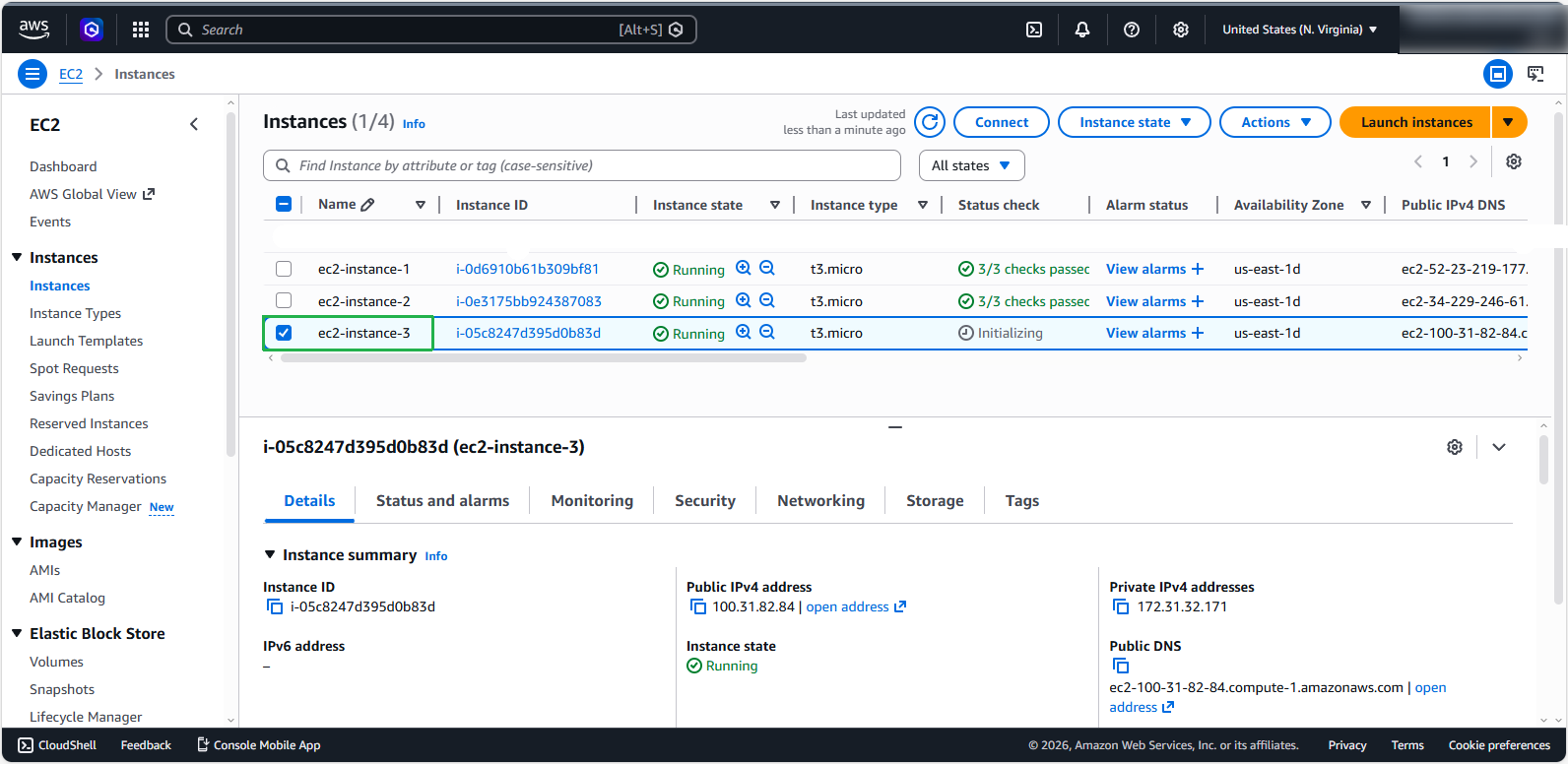
Task: Toggle the navigation hamburger menu
Action: tap(33, 74)
